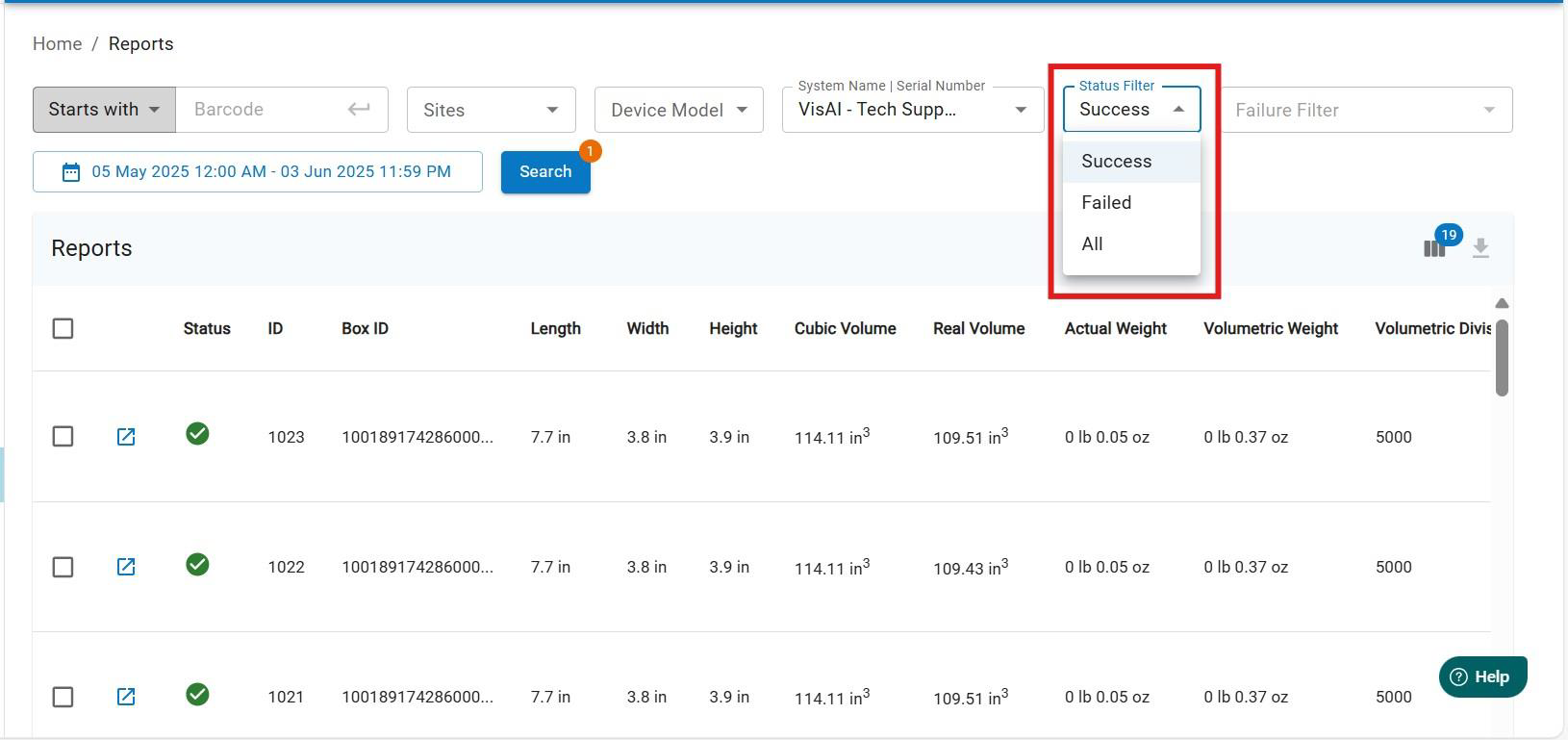Open report 1021 external link icon
This screenshot has height=740, width=1568.
[126, 697]
